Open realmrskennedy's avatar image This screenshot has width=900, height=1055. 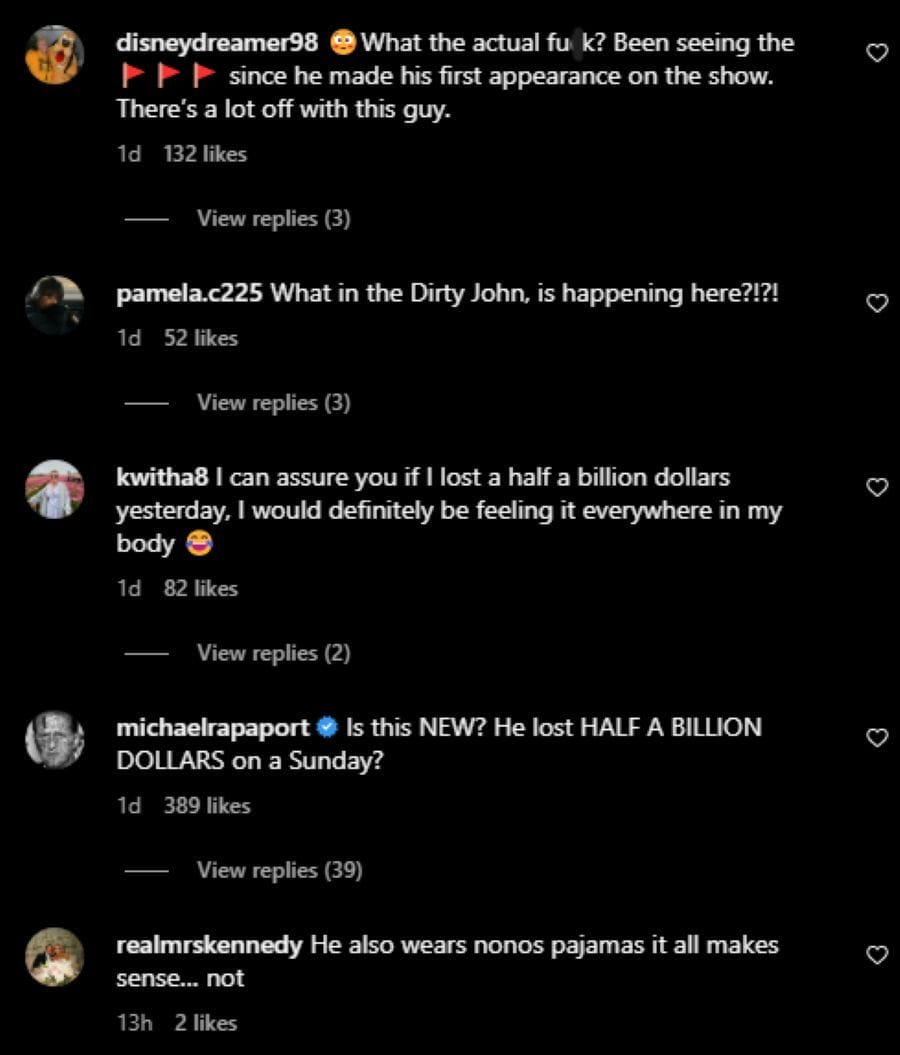[54, 957]
